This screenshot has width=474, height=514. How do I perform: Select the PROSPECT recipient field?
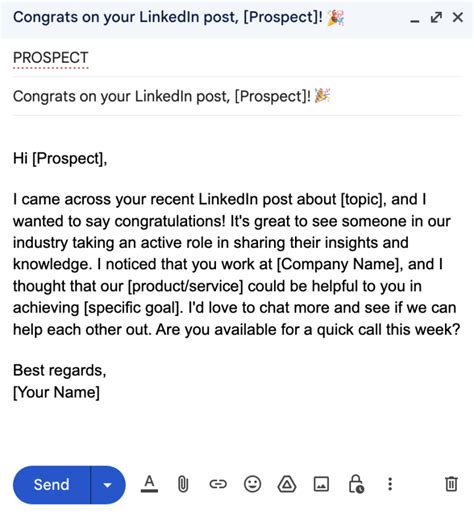(237, 58)
